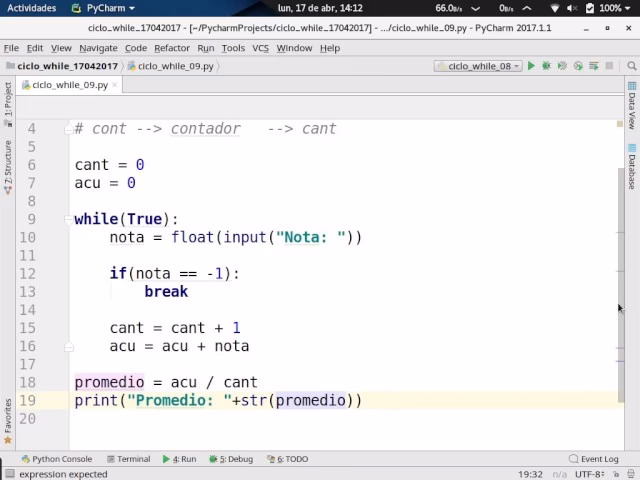The image size is (640, 480).
Task: Click the 19:32 cursor position indicator
Action: pos(530,474)
